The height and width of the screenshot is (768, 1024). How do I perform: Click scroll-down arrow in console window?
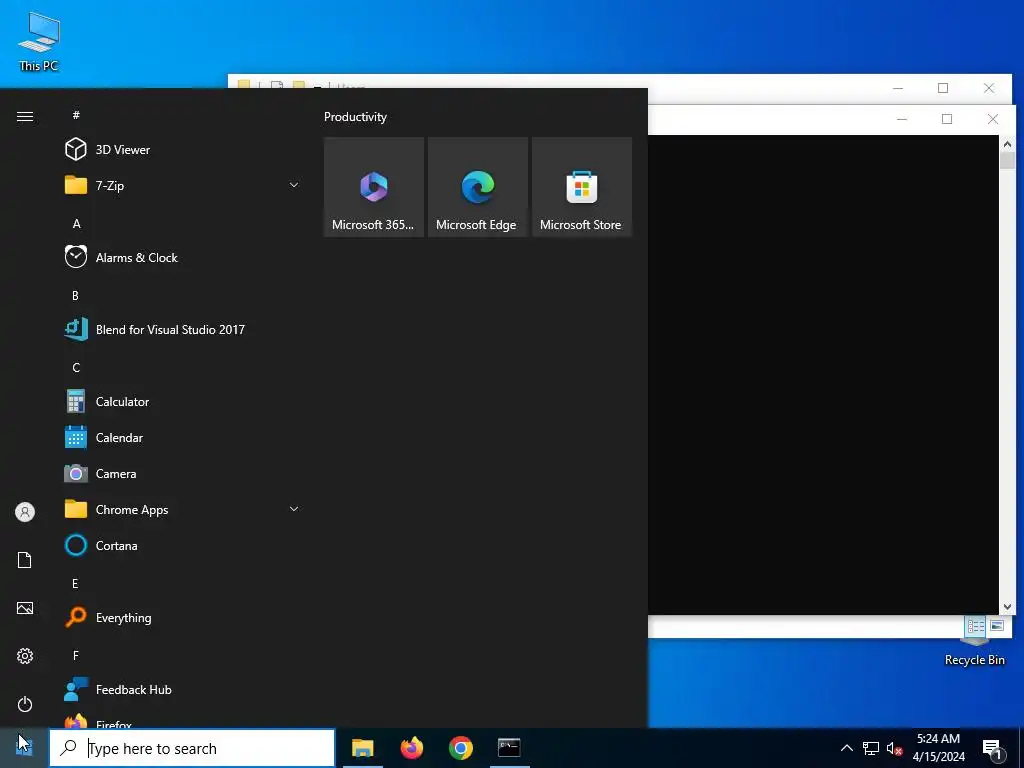pyautogui.click(x=1007, y=607)
